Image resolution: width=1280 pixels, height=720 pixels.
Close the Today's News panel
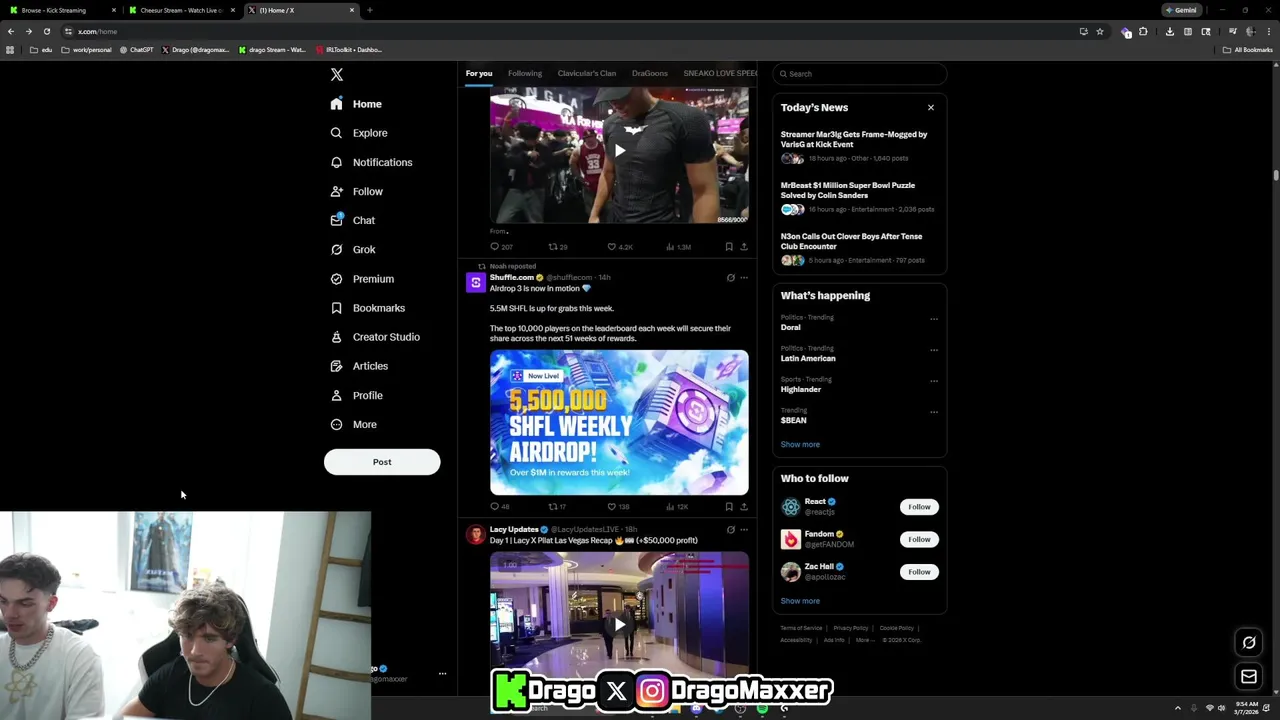tap(931, 107)
